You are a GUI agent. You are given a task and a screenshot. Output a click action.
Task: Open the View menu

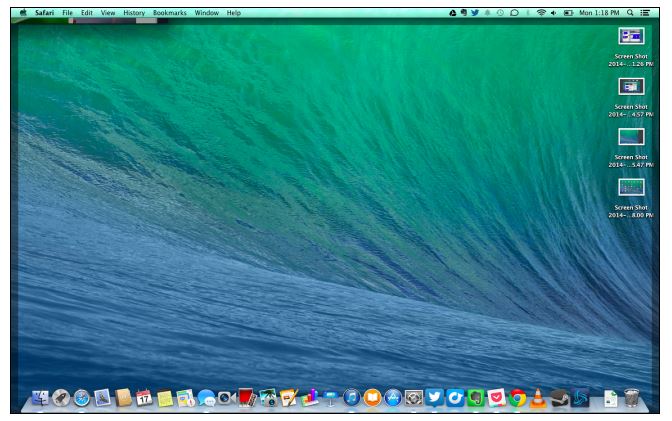coord(108,13)
